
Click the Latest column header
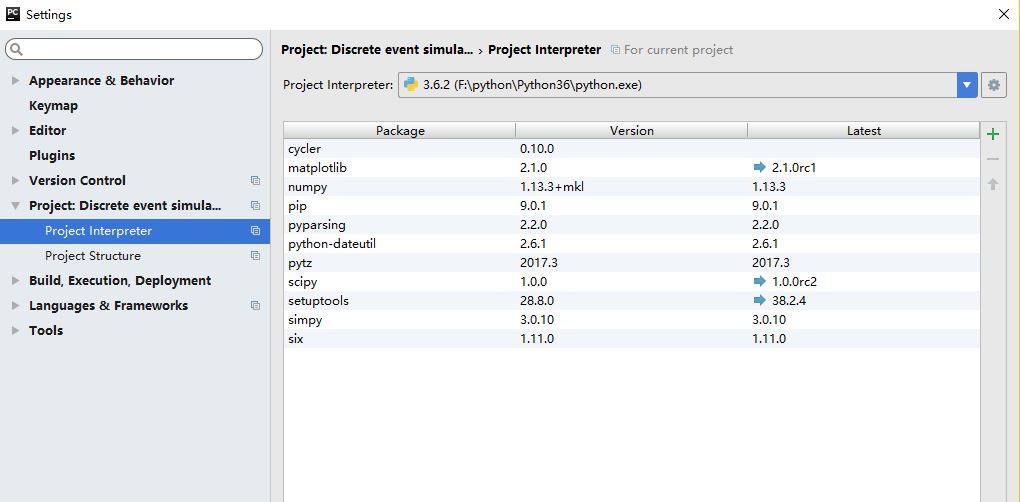[863, 131]
